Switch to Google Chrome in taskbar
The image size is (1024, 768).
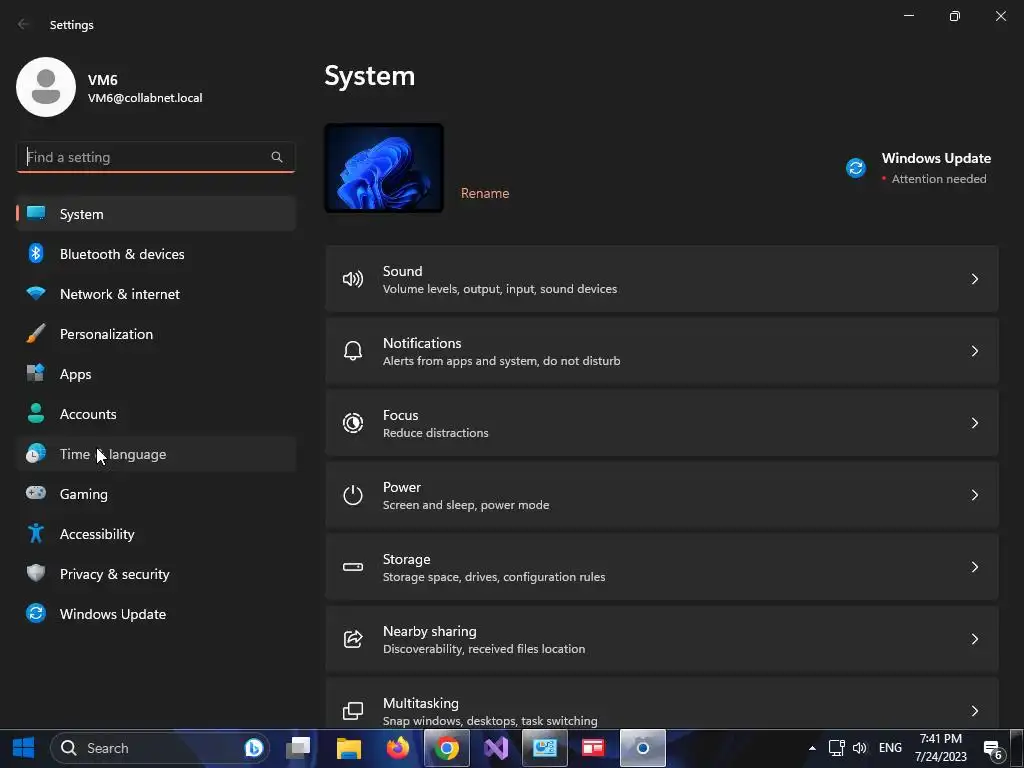447,748
